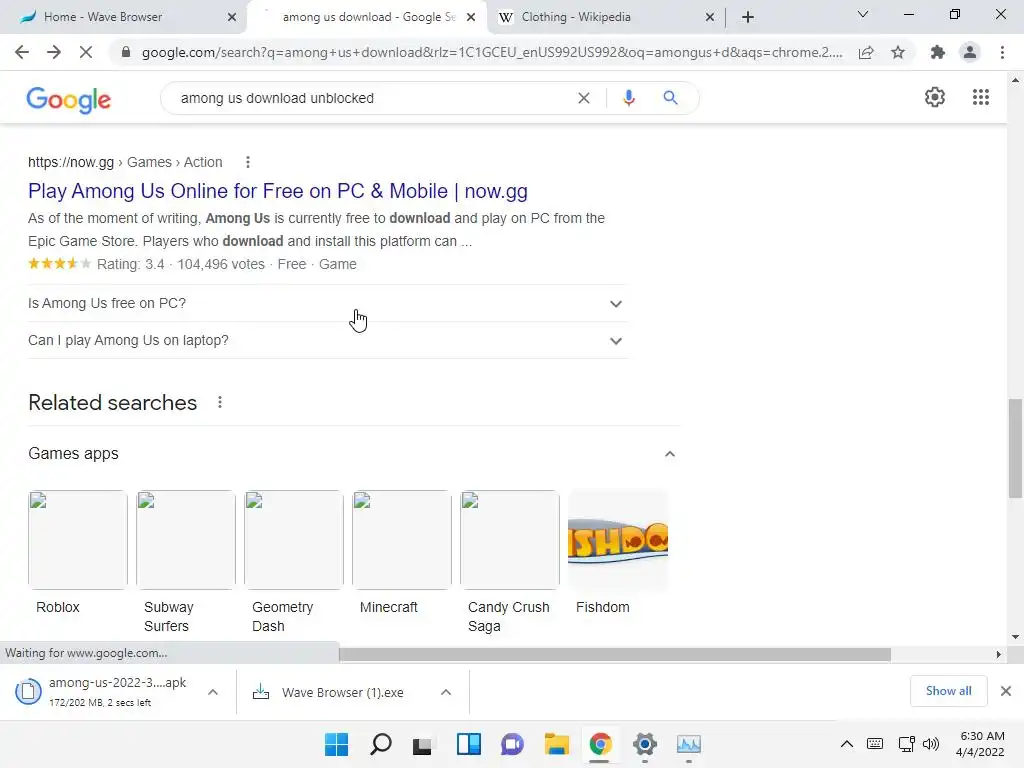View site lock information icon

pos(126,52)
